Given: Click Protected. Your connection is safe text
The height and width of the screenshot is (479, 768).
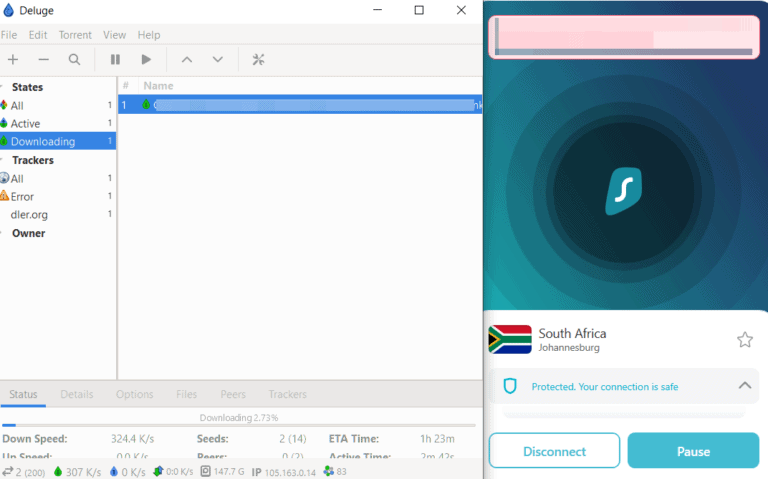Looking at the screenshot, I should [x=605, y=387].
